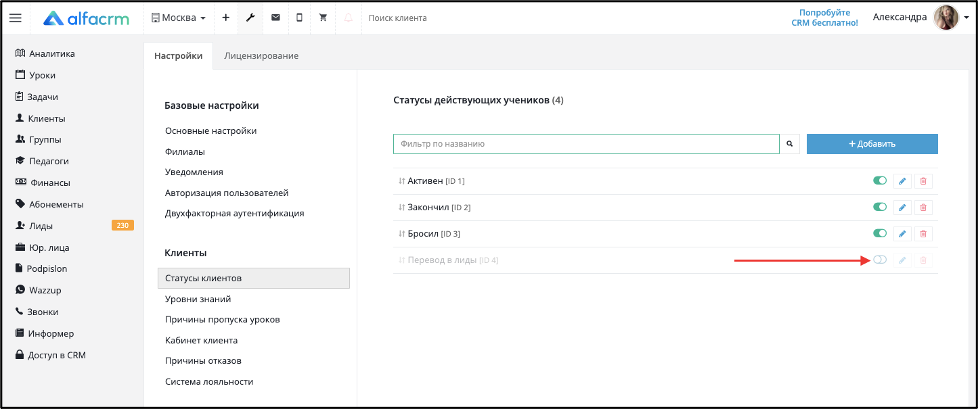Delete the Бросил status
The image size is (979, 410).
point(923,233)
